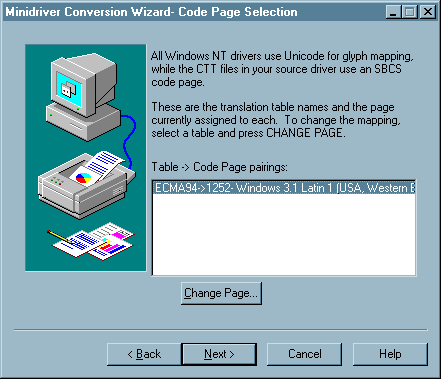Select the ECMA94->1252 table pairing row
This screenshot has height=379, width=441.
pyautogui.click(x=284, y=188)
